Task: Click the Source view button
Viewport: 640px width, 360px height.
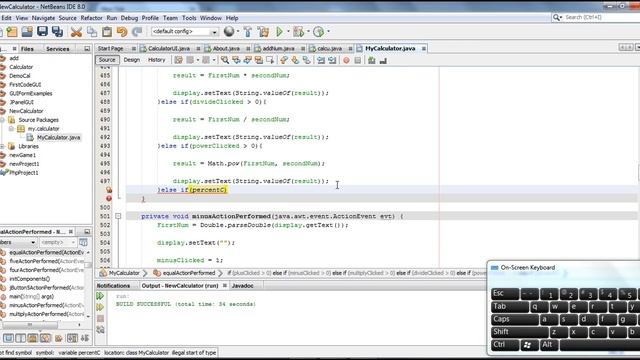Action: 107,60
